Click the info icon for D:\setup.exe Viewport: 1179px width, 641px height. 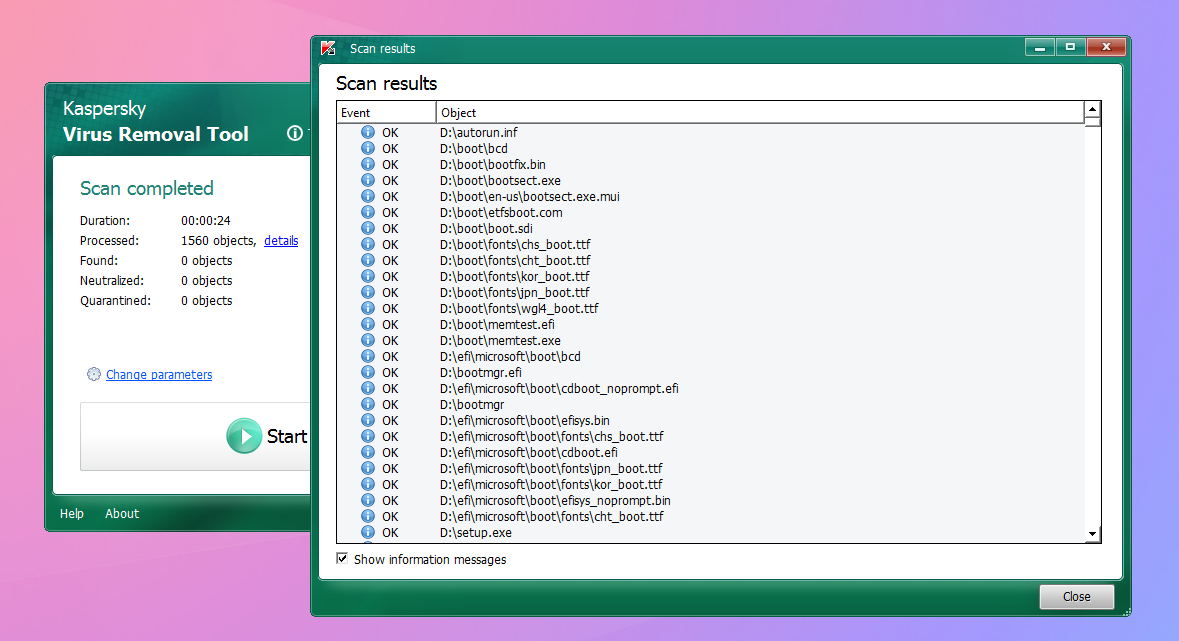(368, 532)
